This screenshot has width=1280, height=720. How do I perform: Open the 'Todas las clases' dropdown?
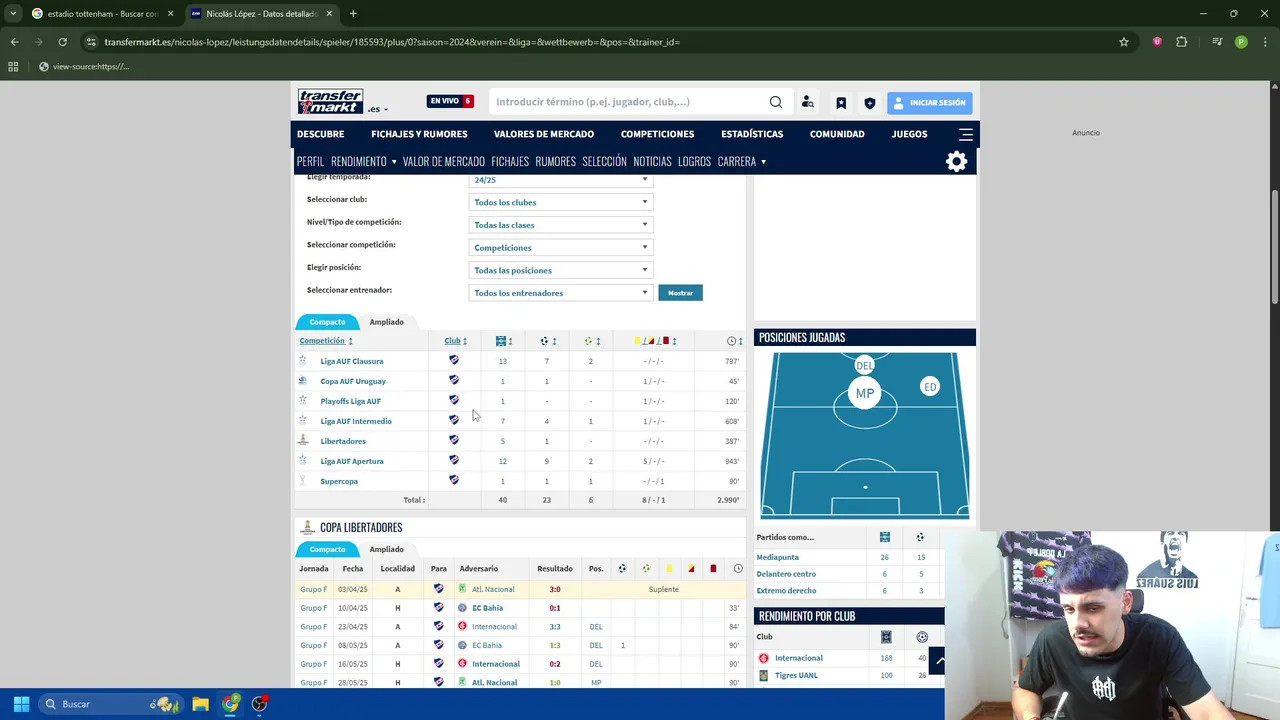tap(561, 225)
